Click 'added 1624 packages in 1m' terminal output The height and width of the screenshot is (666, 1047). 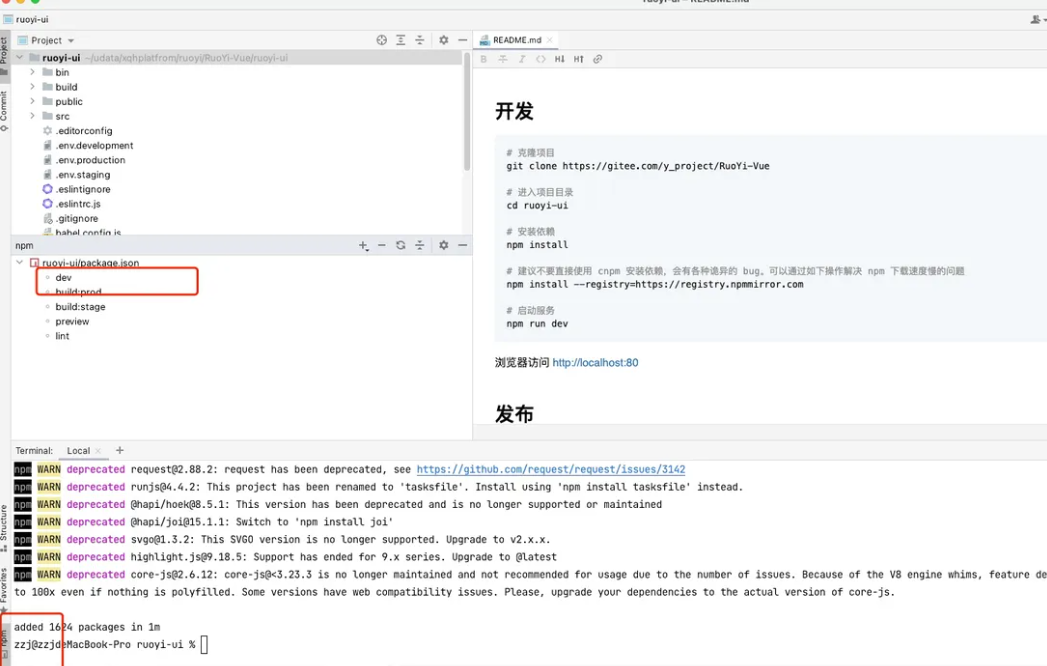[87, 627]
